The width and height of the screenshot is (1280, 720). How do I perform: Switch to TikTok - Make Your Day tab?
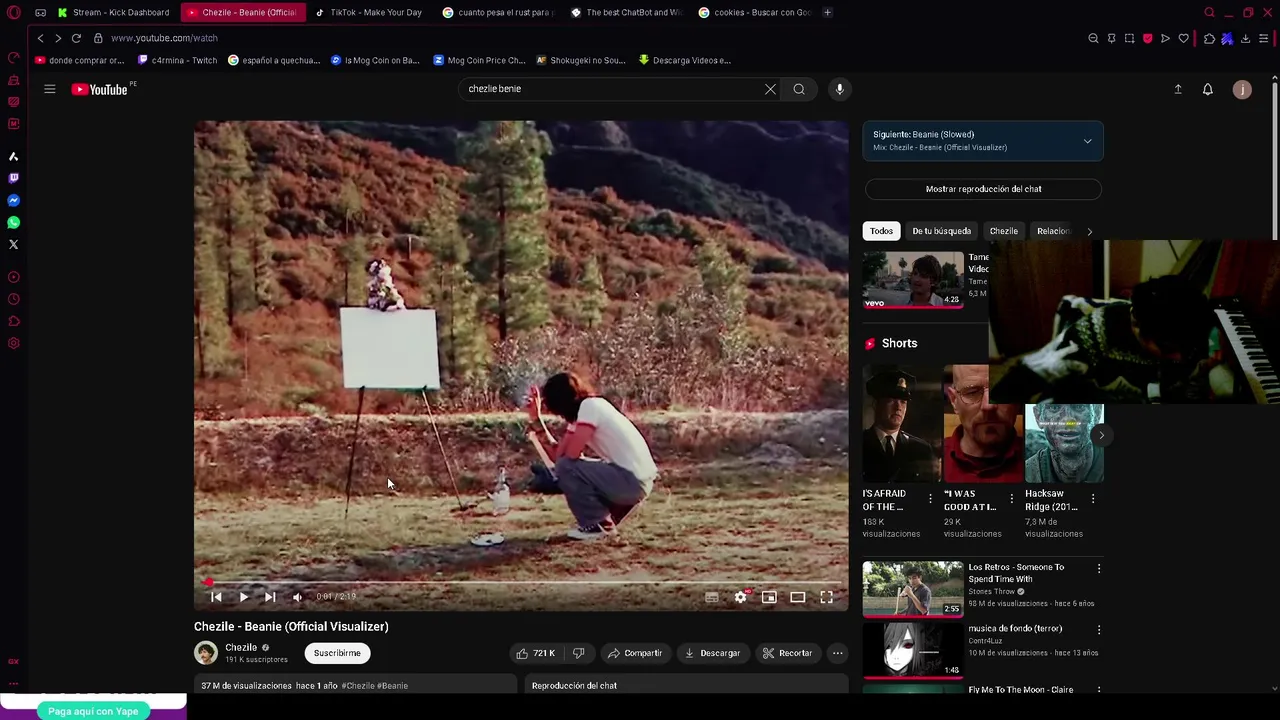369,12
